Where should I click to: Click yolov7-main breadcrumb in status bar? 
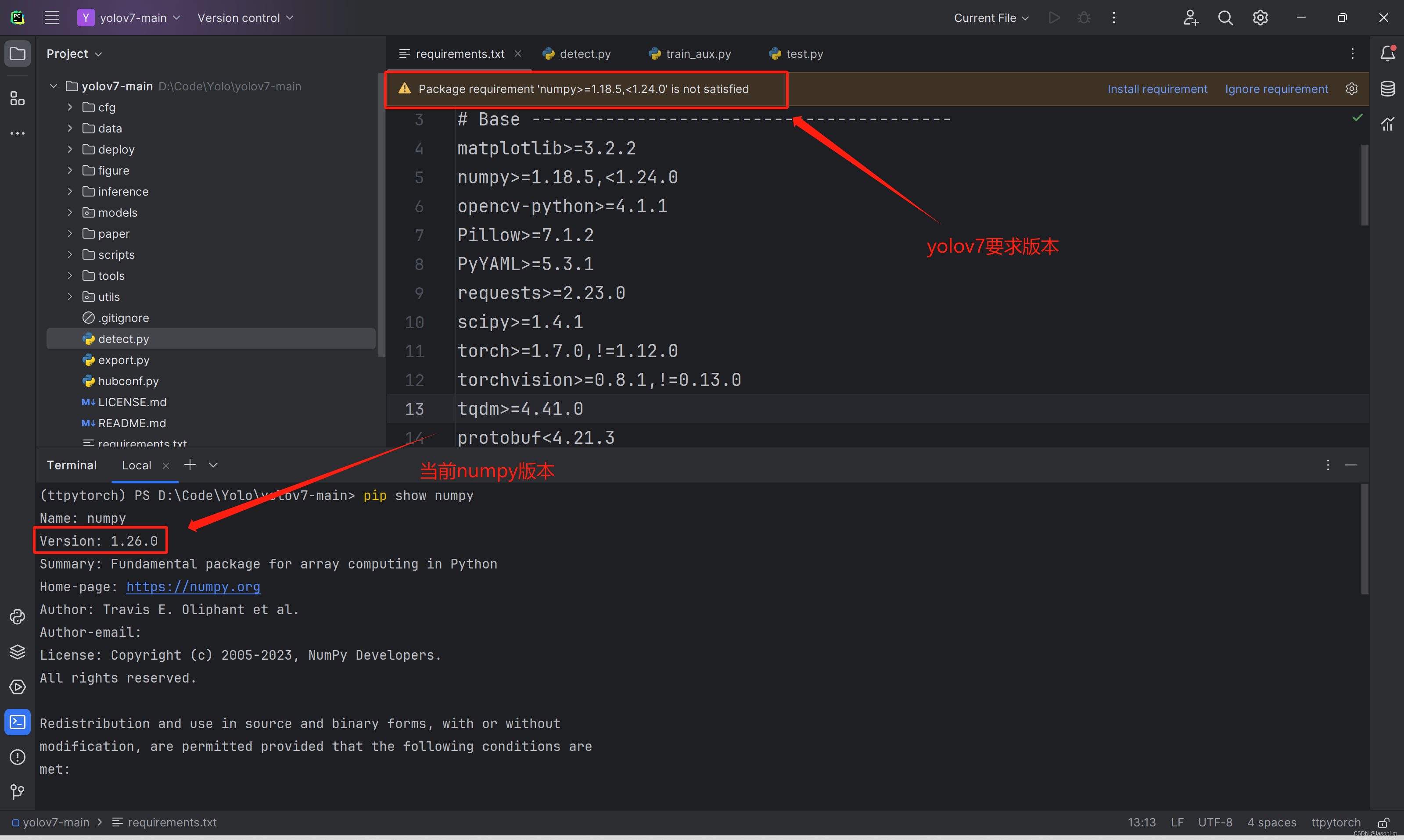(x=51, y=822)
